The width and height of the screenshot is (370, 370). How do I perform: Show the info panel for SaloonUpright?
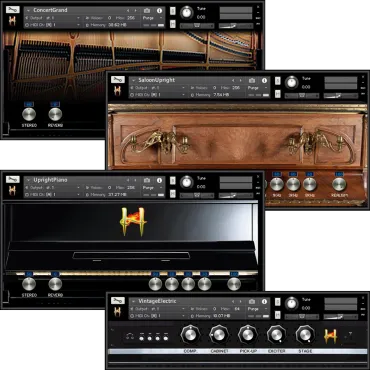(x=264, y=81)
